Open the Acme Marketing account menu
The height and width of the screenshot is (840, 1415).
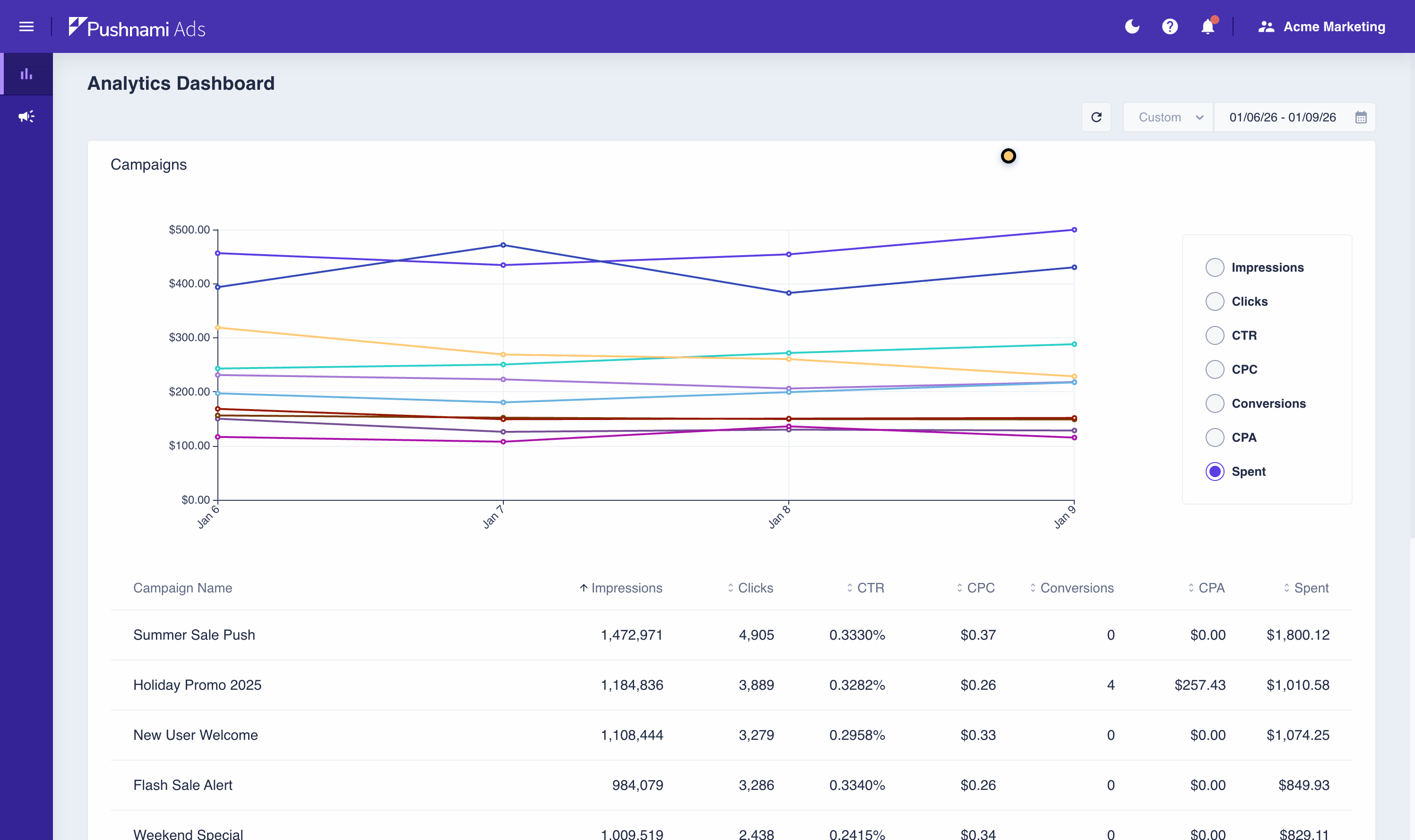point(1321,26)
